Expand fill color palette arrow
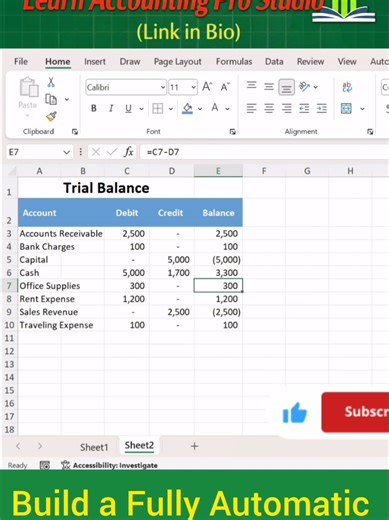This screenshot has height=520, width=389. tap(200, 109)
